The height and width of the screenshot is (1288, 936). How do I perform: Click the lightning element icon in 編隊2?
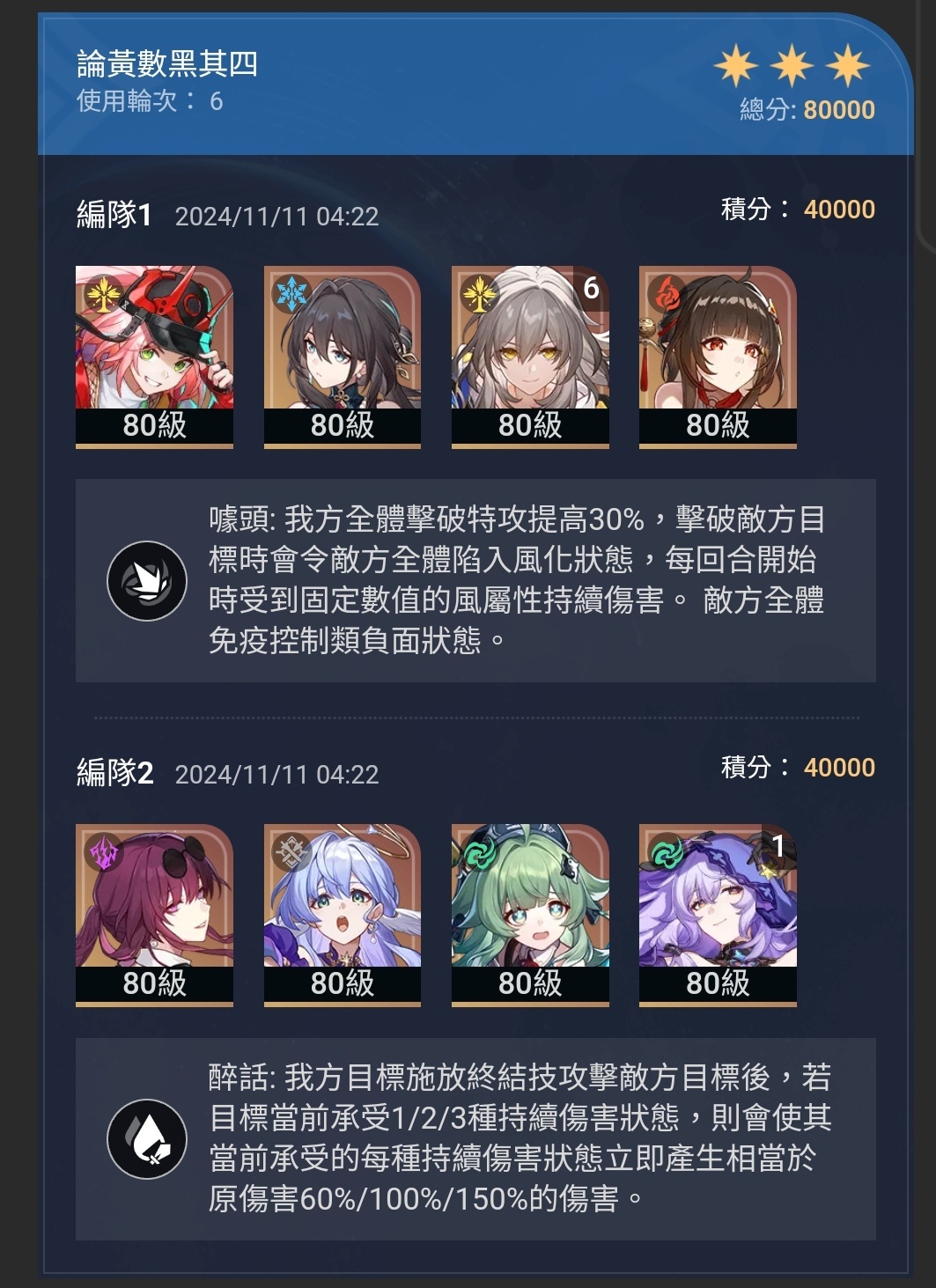pos(104,852)
